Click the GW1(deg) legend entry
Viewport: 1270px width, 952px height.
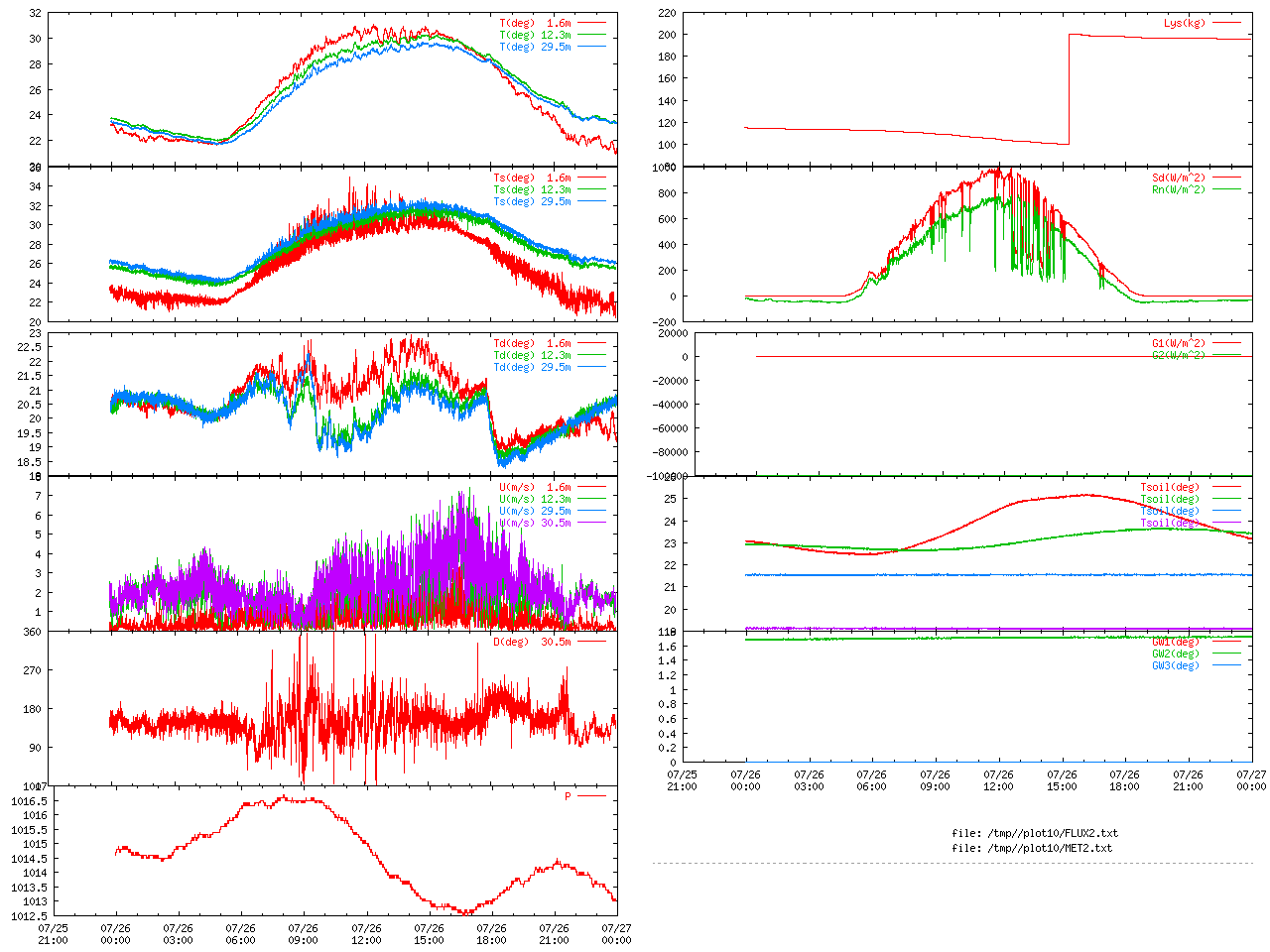coord(1176,643)
